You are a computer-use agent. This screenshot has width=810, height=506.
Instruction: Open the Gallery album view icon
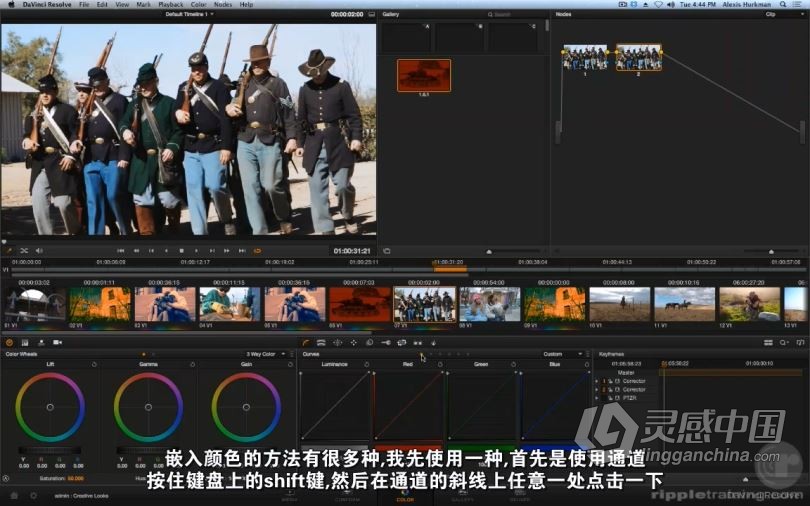tap(386, 251)
